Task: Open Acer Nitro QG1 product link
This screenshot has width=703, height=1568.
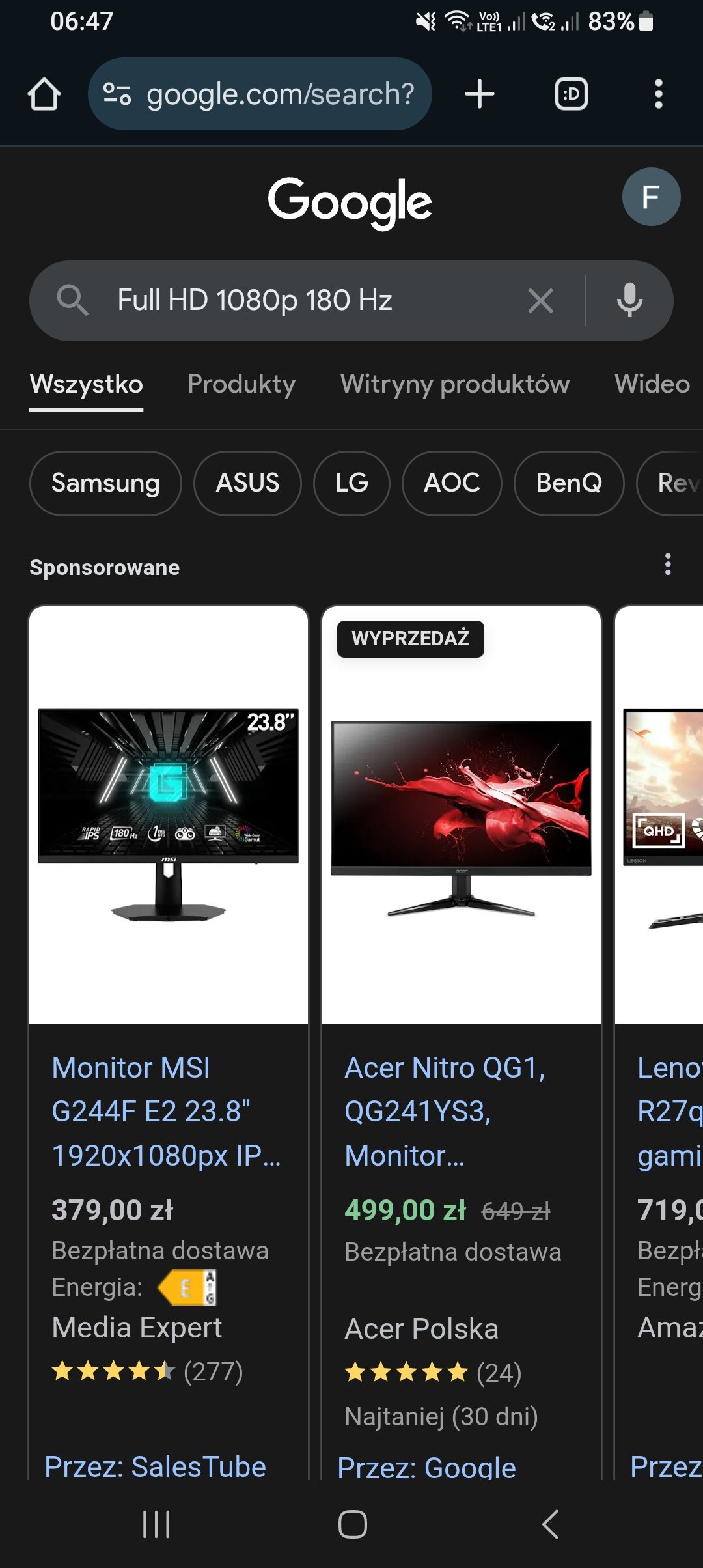Action: pos(445,1112)
